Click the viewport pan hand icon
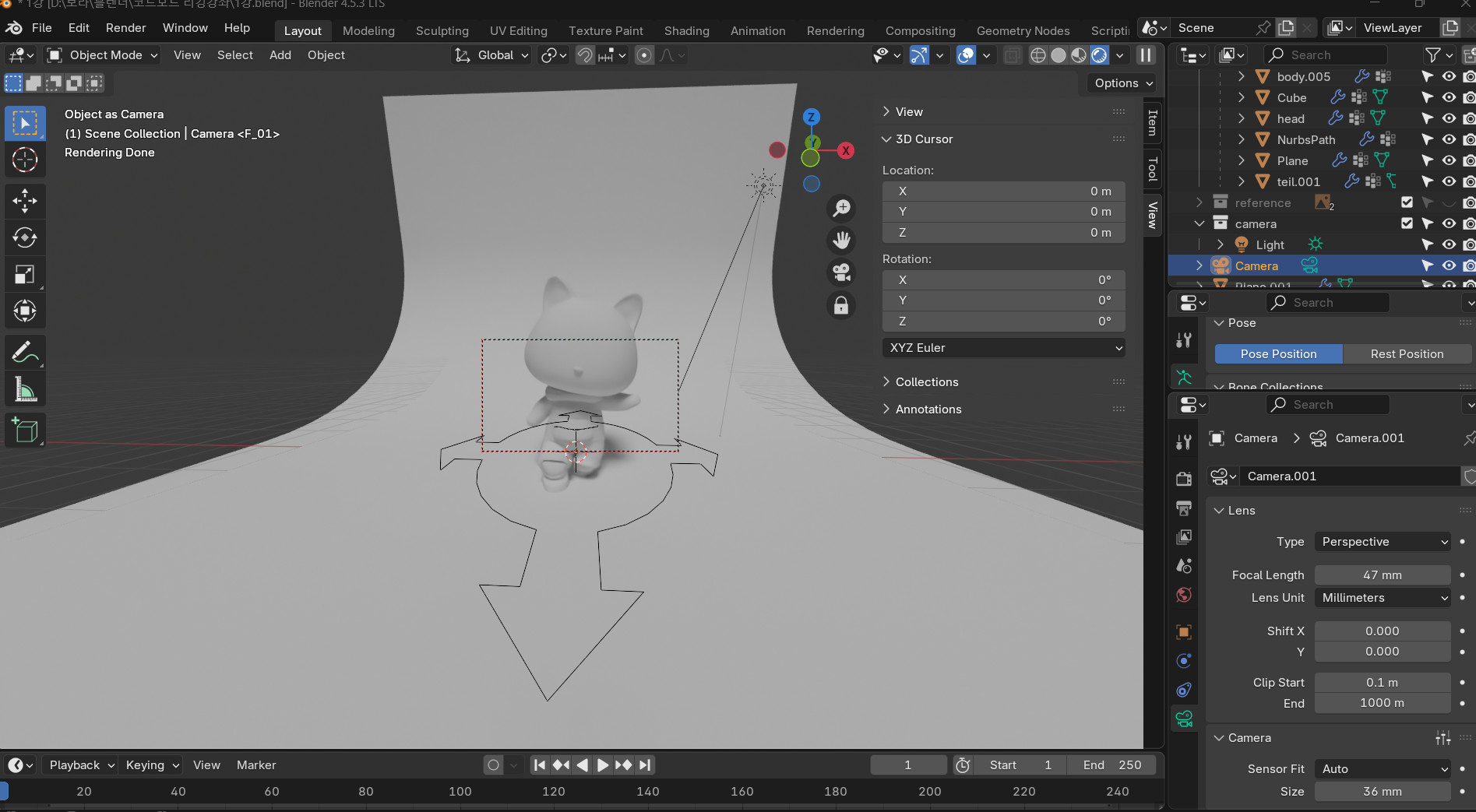Screen dimensions: 1476x812 (841, 241)
